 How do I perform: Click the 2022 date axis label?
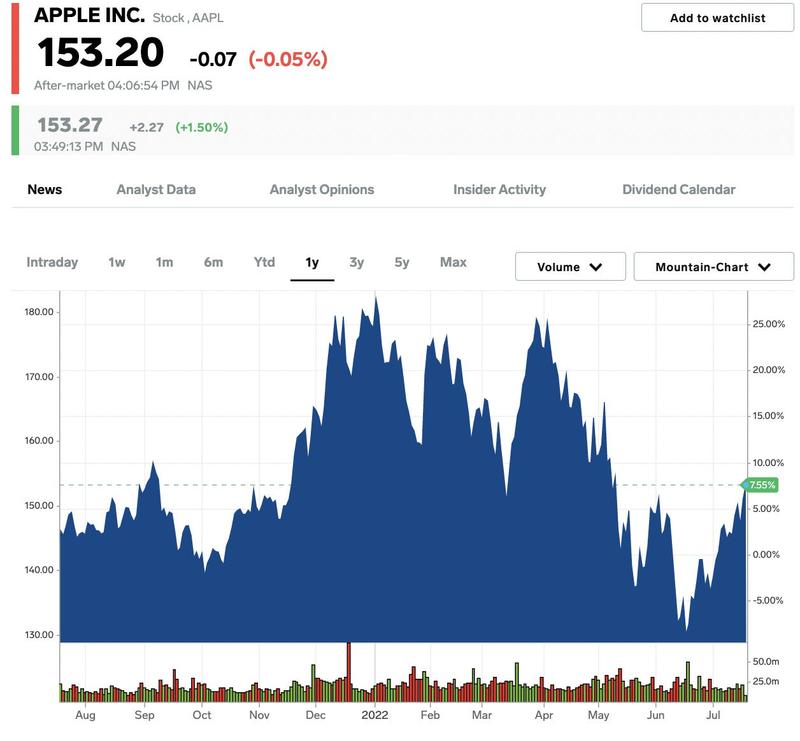(374, 715)
